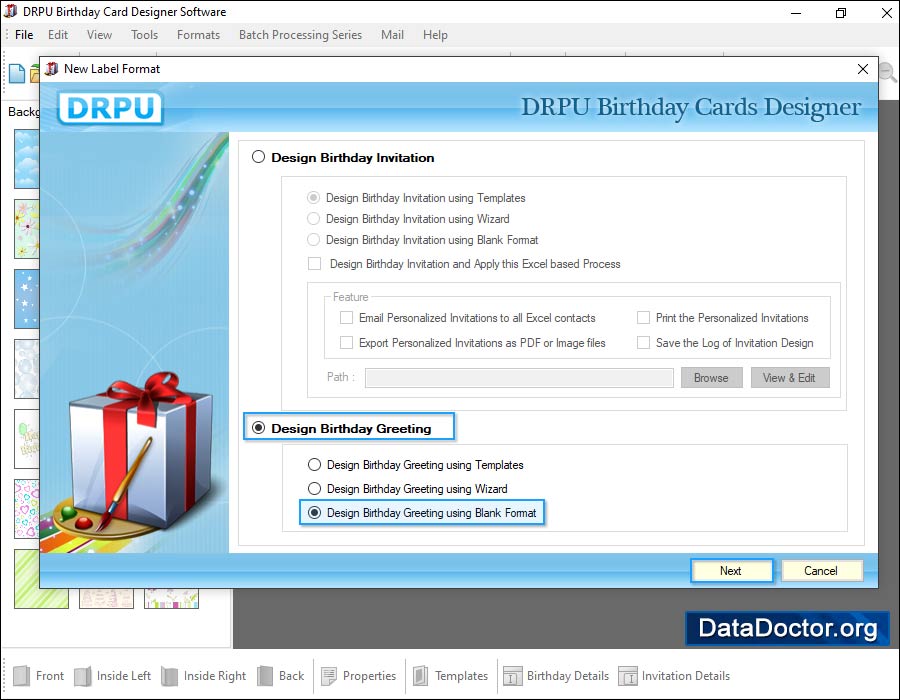
Task: Select the blue stars background thumbnail
Action: point(26,299)
